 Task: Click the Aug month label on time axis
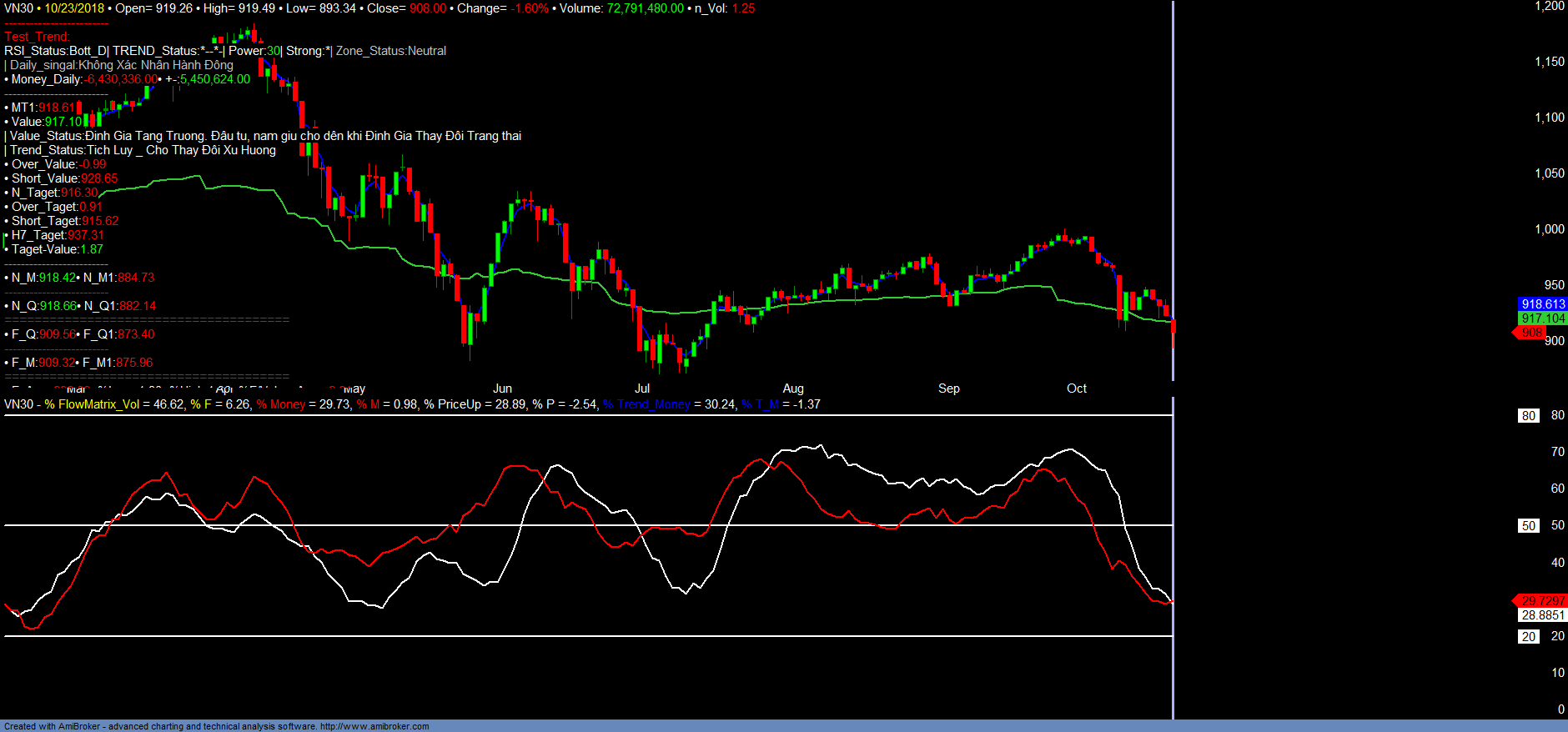[793, 389]
